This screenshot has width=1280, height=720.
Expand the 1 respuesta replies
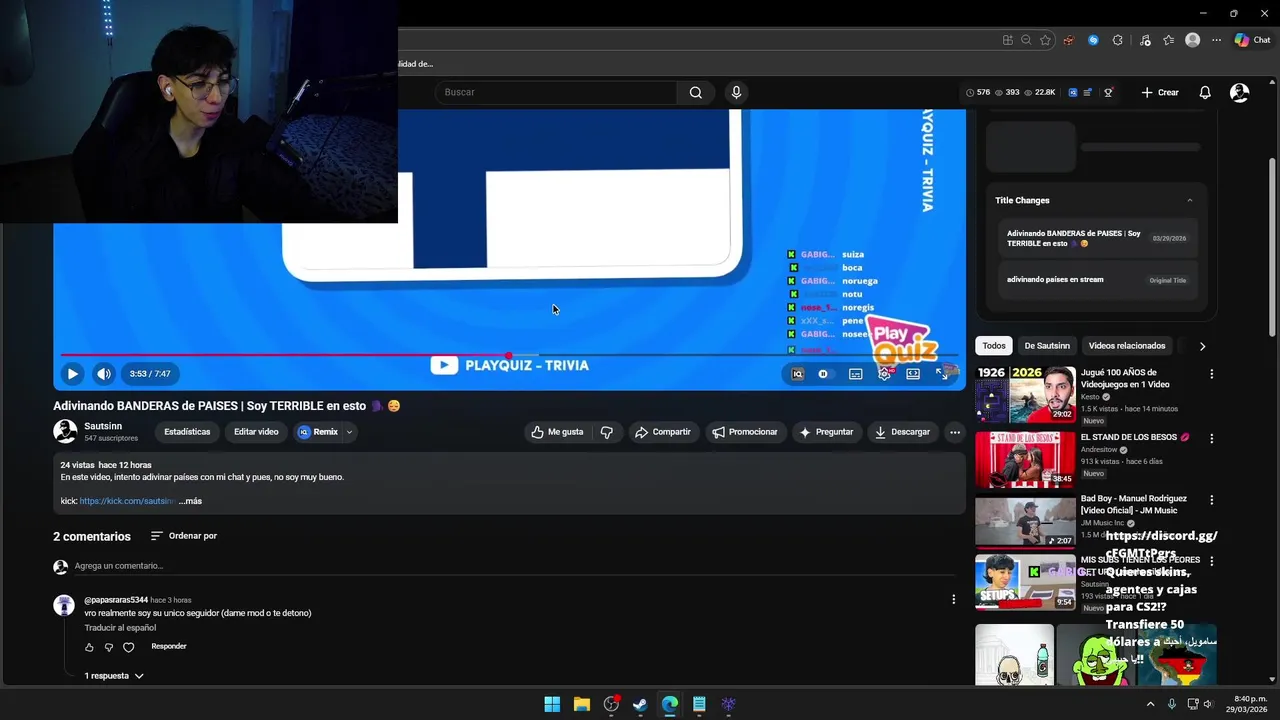[x=114, y=676]
